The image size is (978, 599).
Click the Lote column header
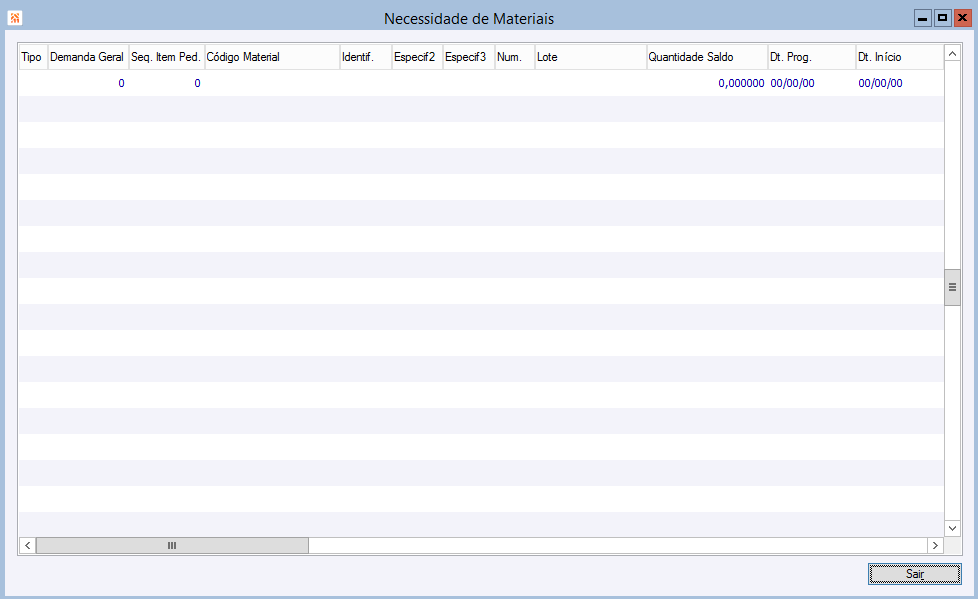591,57
